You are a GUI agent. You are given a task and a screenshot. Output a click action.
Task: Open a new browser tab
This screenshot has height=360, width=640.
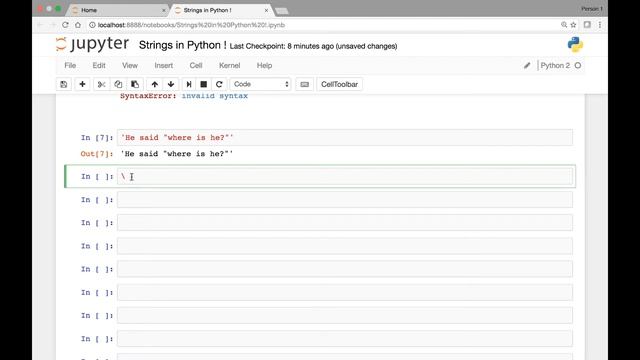click(x=282, y=11)
